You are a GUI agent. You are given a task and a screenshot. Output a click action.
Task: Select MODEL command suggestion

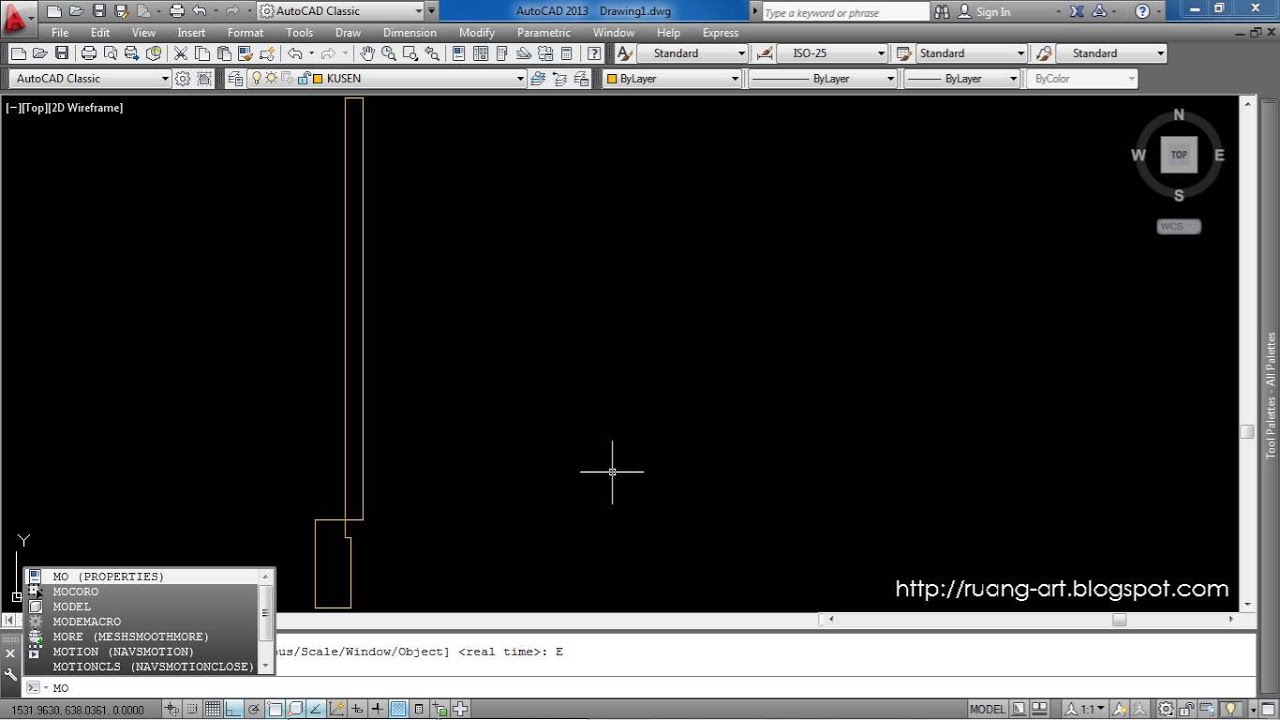coord(142,606)
